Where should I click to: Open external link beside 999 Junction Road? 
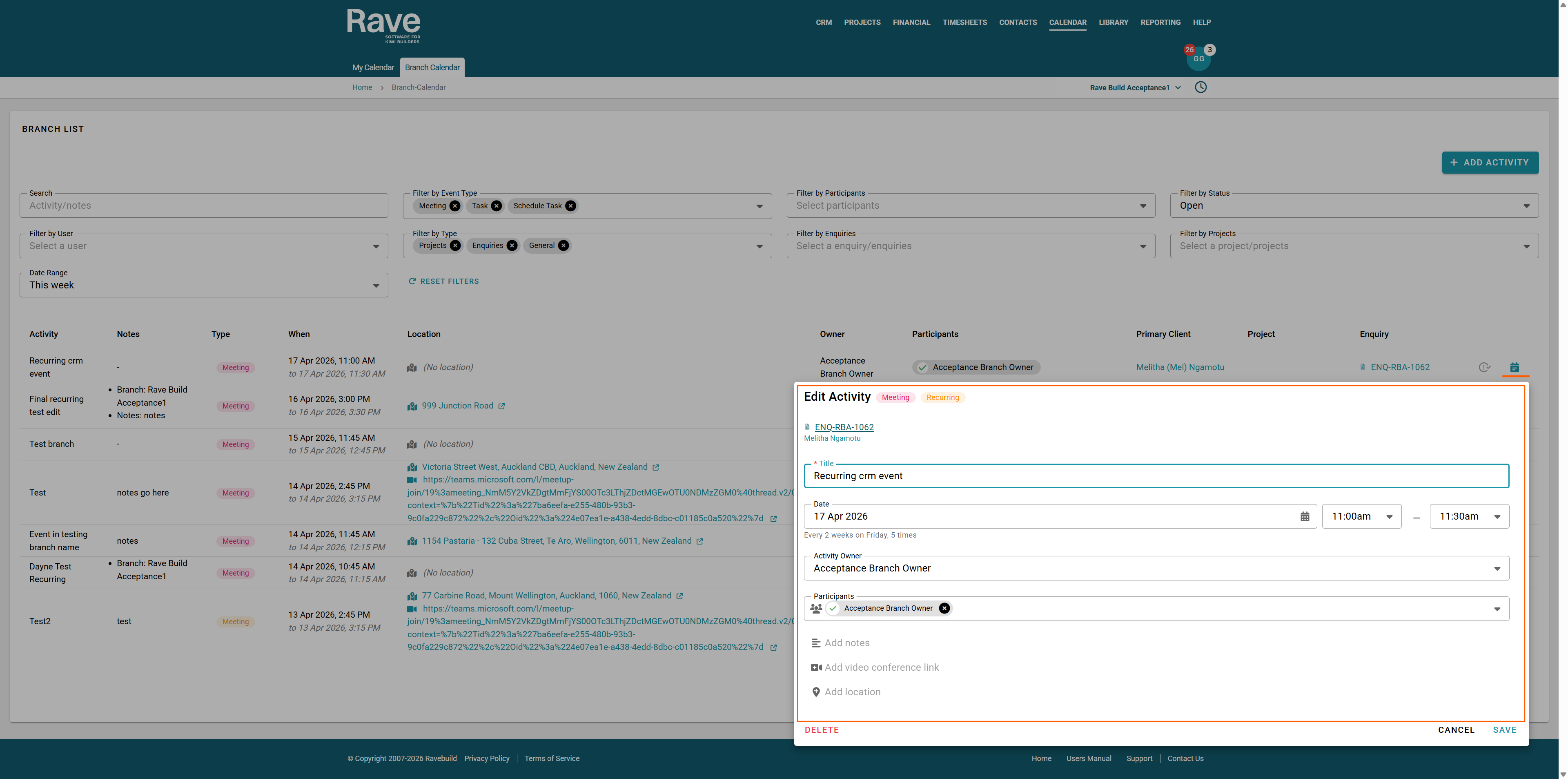pos(501,406)
